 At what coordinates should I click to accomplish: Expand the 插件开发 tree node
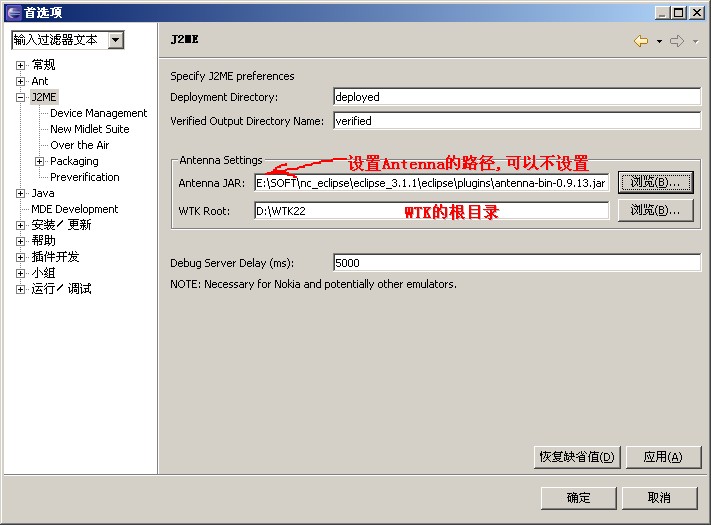click(x=20, y=258)
